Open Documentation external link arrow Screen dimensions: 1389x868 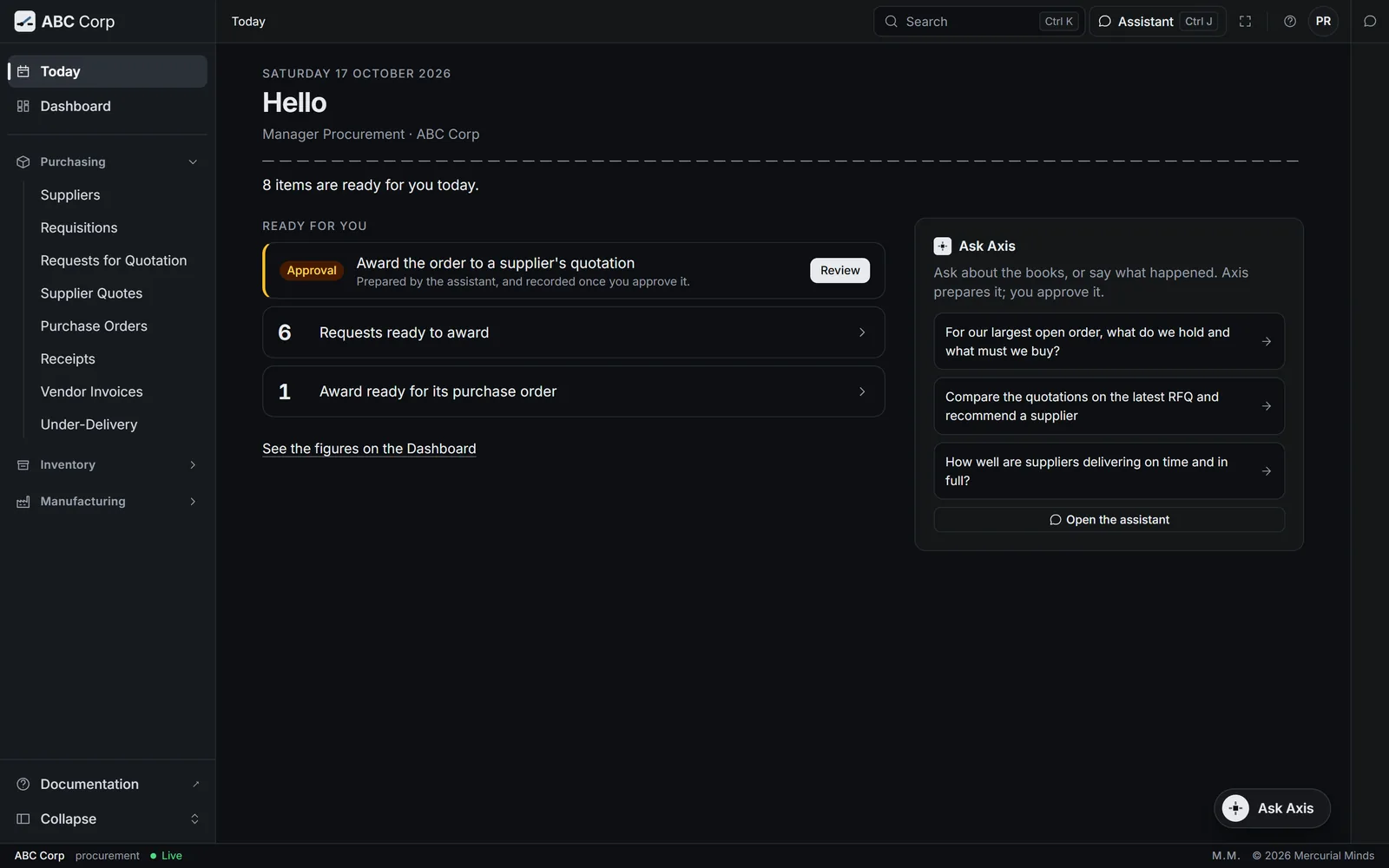tap(195, 784)
